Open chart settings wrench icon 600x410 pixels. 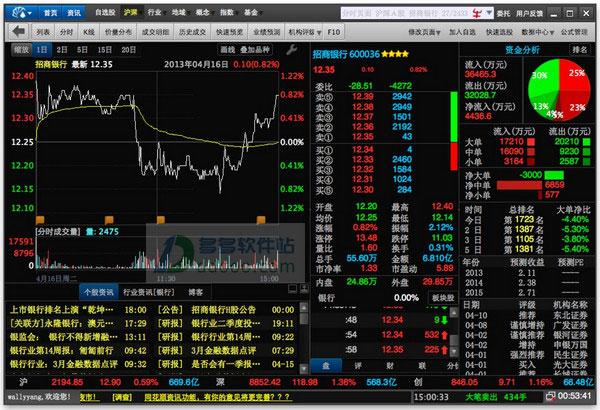coord(292,50)
